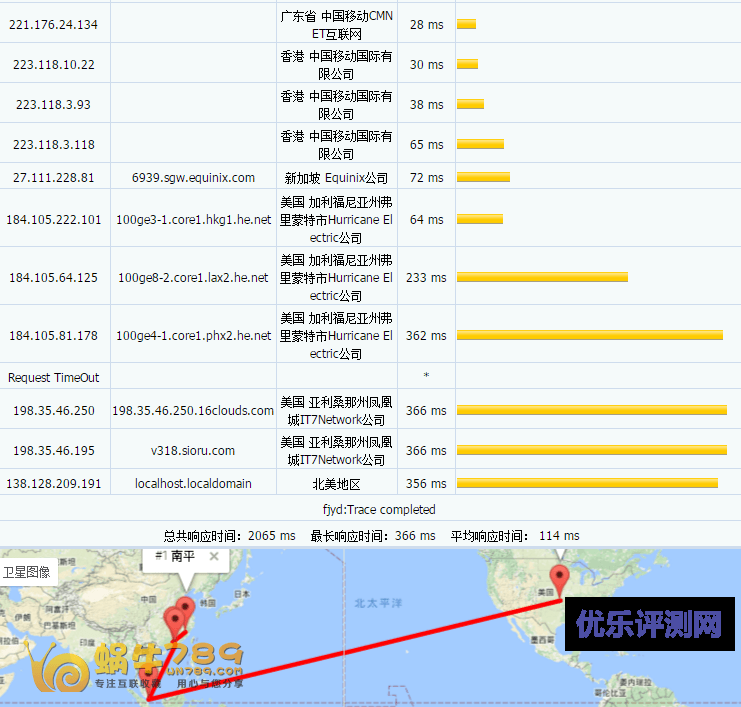Screen dimensions: 741x707
Task: Select IP address 223.118.10.22
Action: coord(53,65)
